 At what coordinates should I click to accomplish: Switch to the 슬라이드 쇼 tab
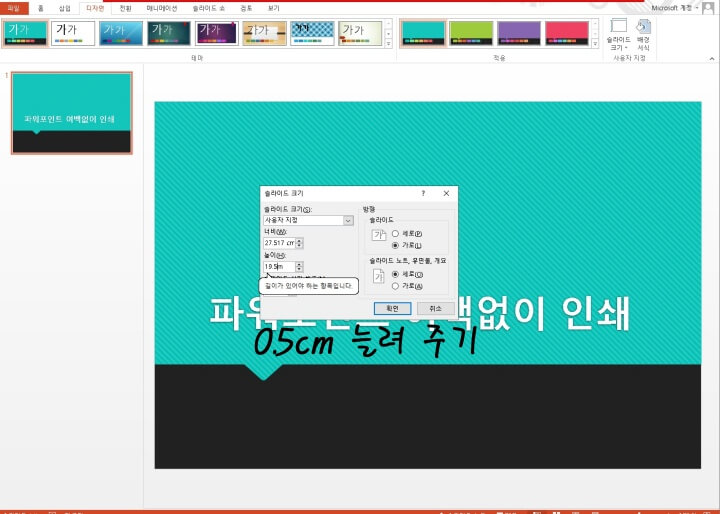[208, 8]
